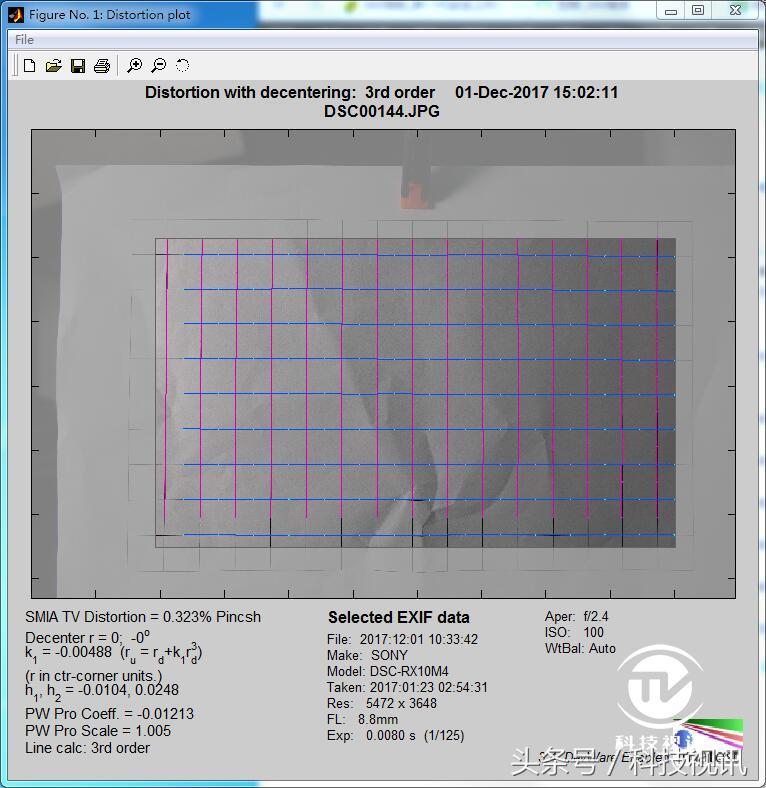Click the toolbar grip handle left of New

click(x=16, y=66)
